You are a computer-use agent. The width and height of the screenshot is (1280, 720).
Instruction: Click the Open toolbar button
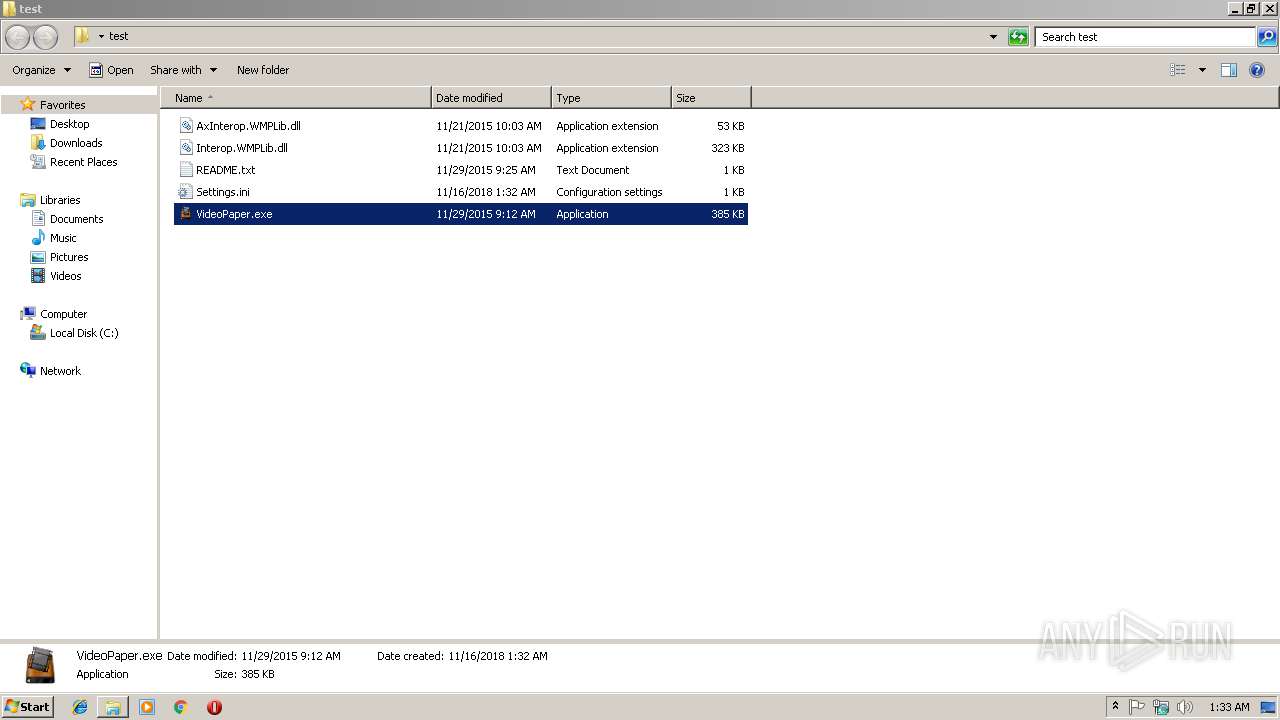(x=111, y=70)
